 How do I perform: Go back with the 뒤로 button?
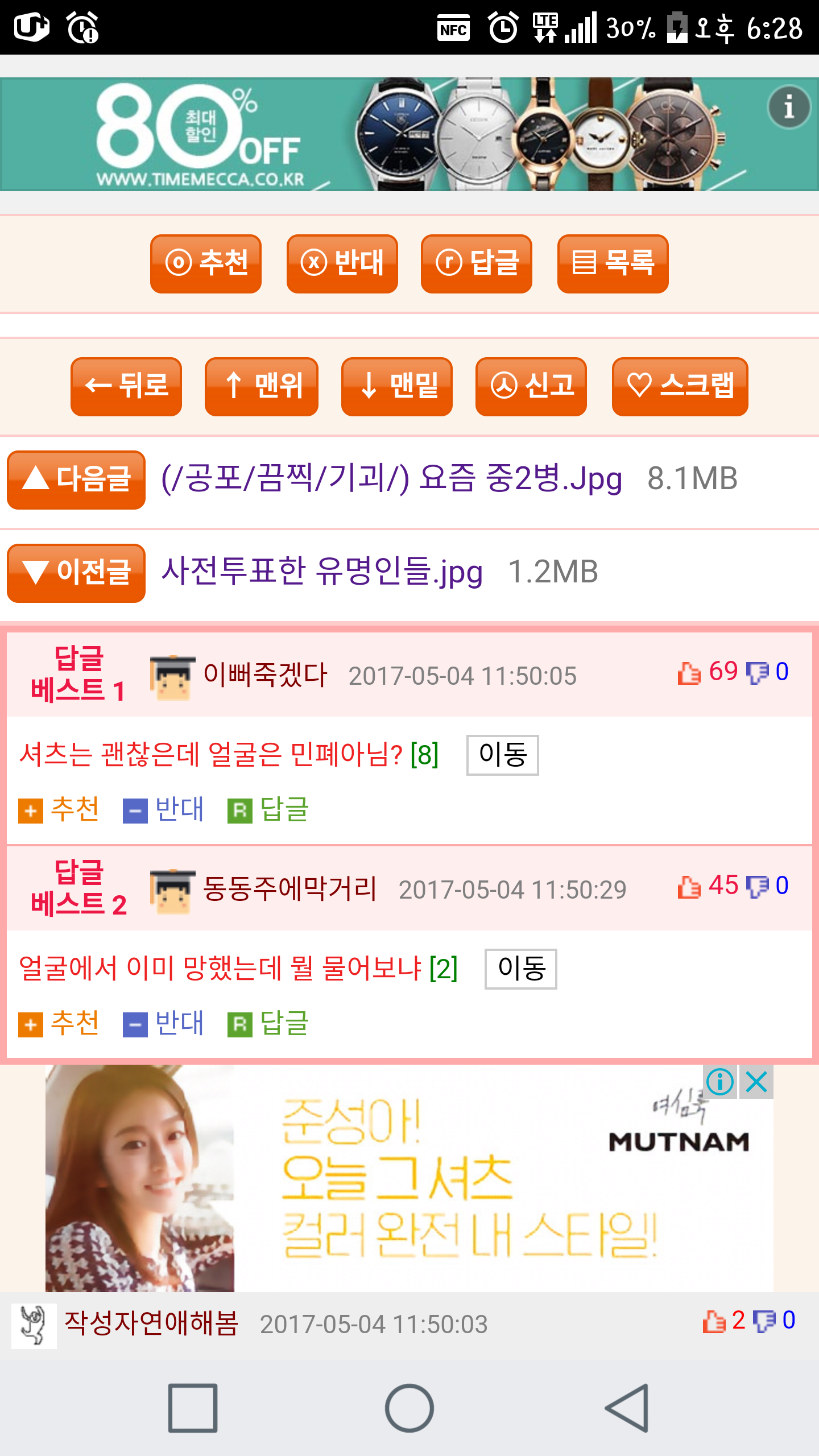pyautogui.click(x=126, y=386)
